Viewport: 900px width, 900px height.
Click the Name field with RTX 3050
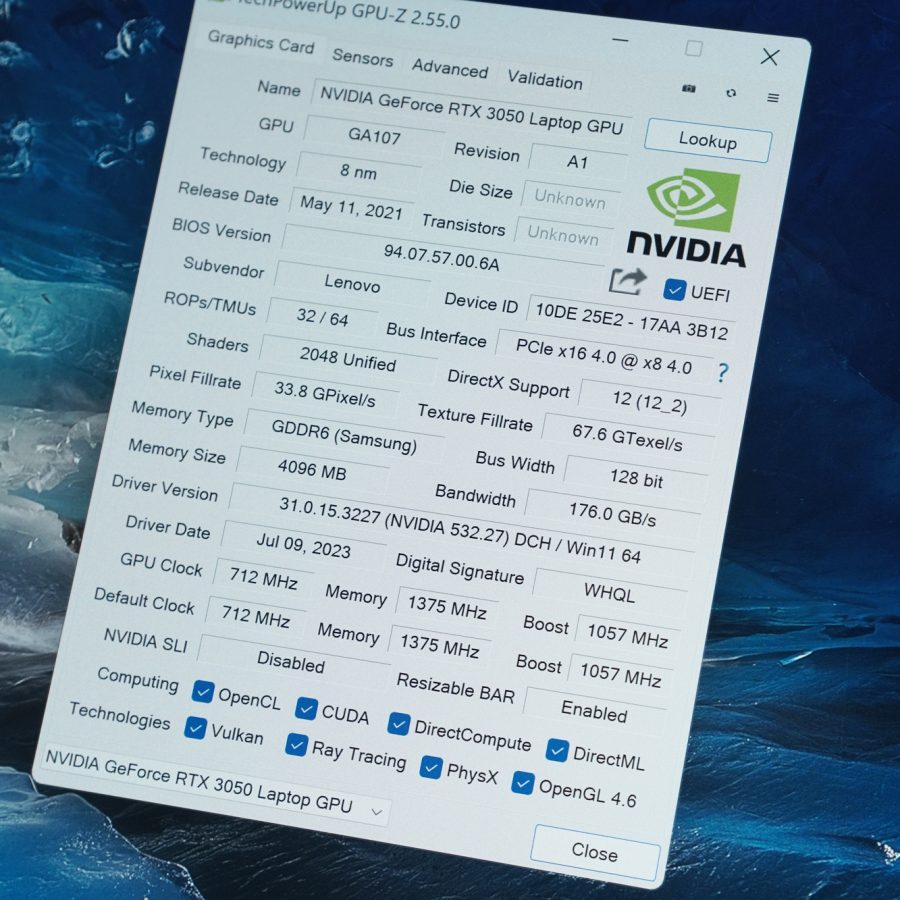point(471,110)
